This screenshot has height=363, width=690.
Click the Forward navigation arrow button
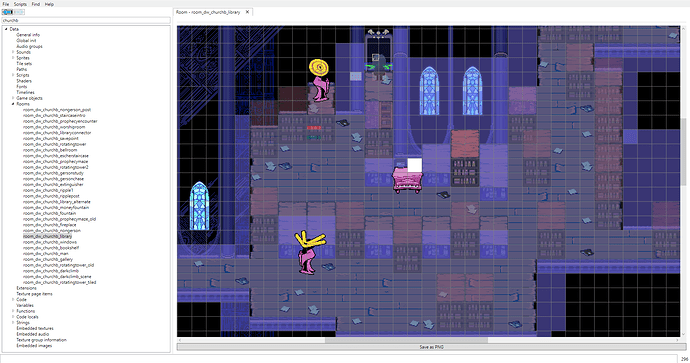[19, 12]
